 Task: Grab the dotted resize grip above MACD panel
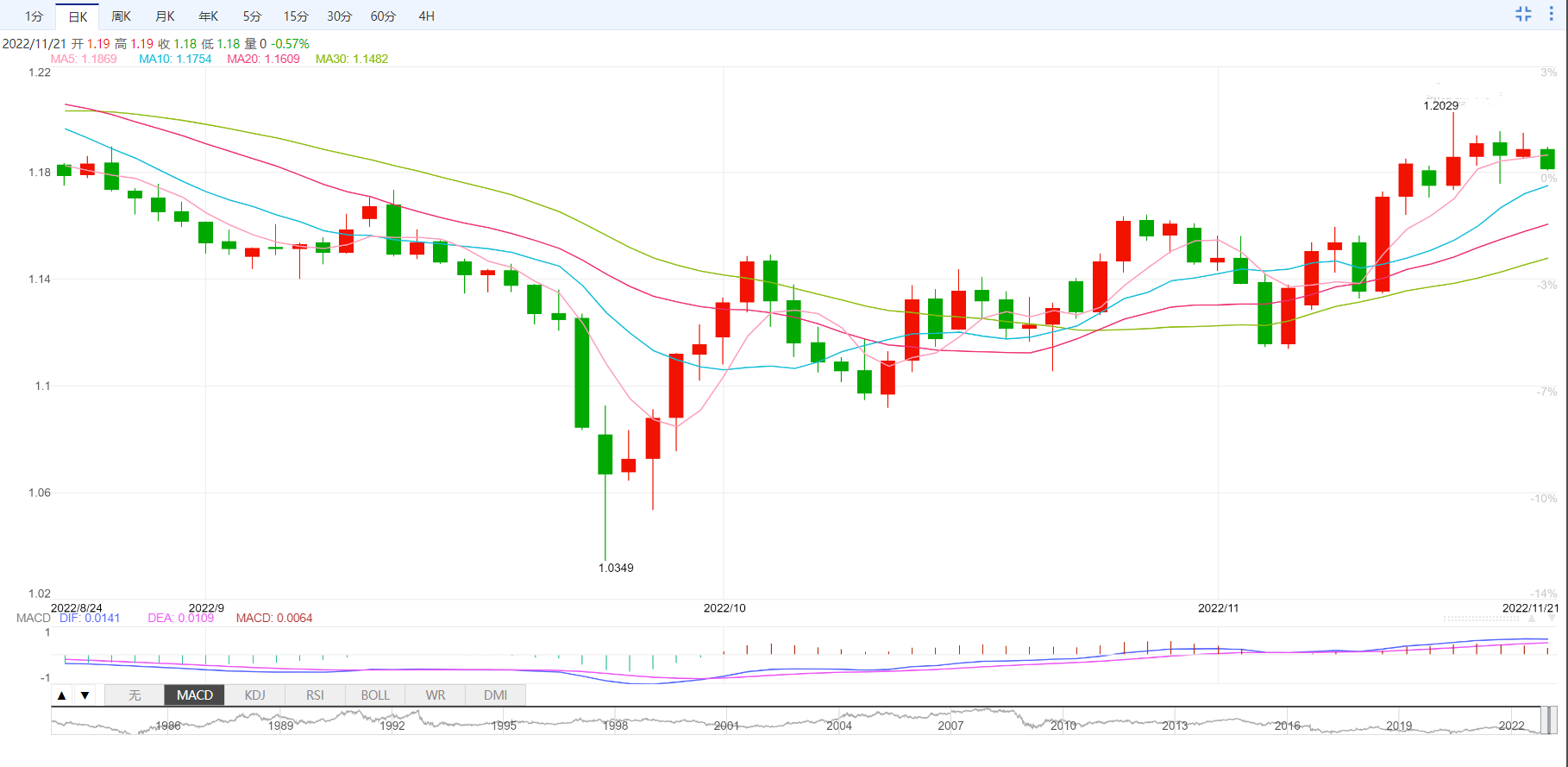point(1481,619)
